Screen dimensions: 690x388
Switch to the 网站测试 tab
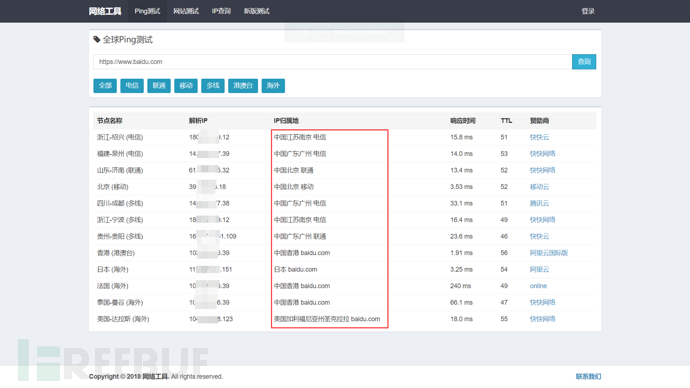186,11
